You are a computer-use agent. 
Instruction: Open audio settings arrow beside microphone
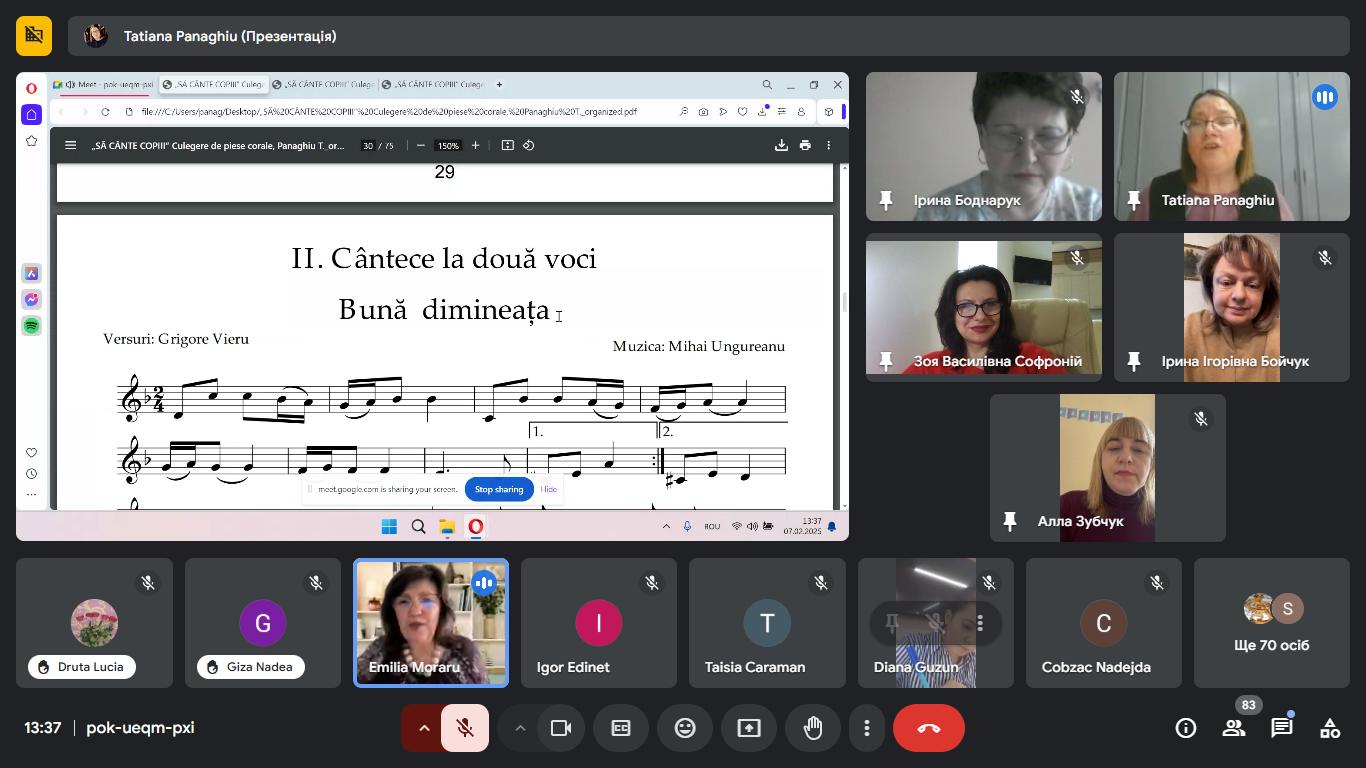click(423, 728)
